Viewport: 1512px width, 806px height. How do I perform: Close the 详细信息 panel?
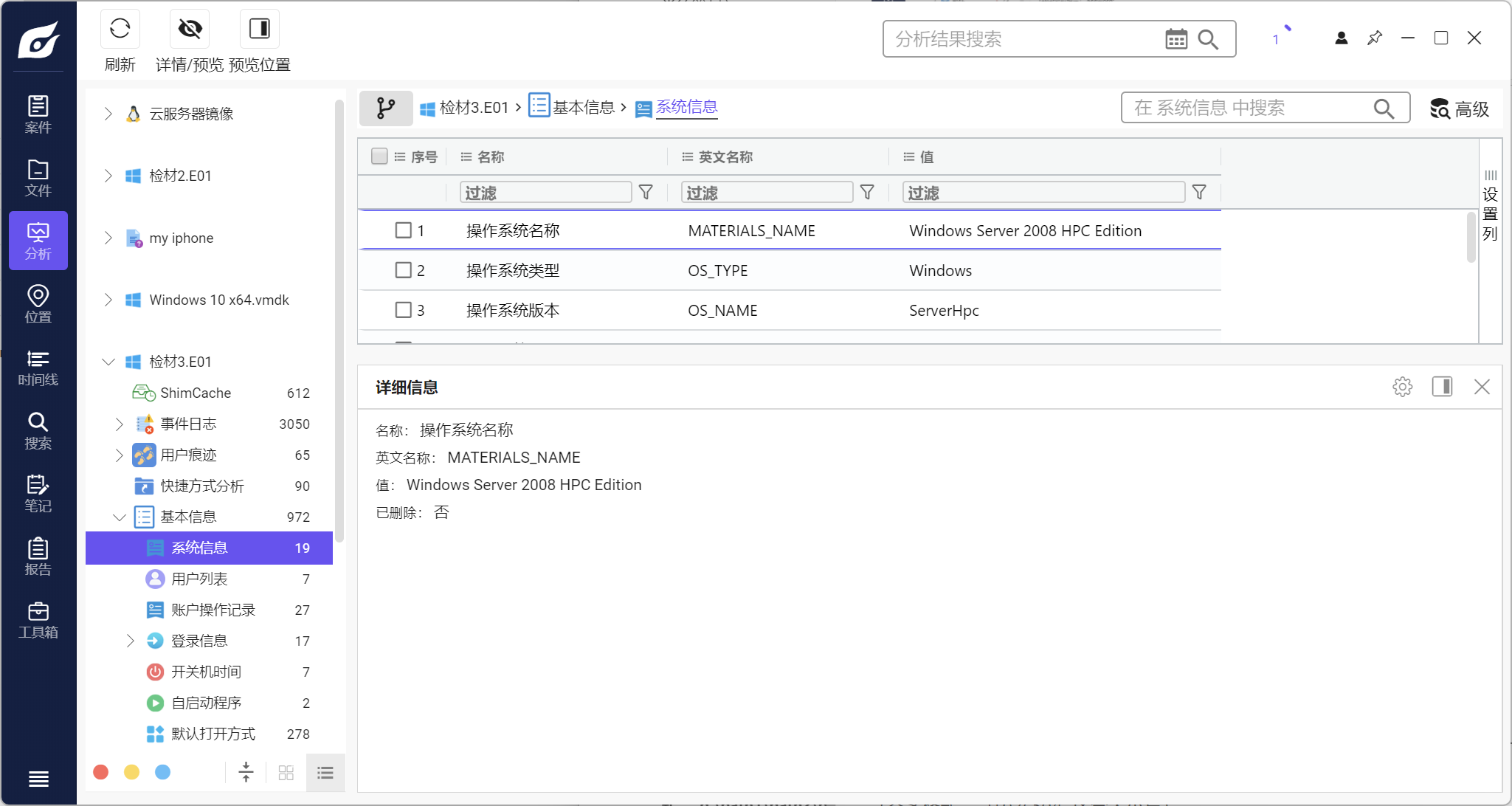[x=1482, y=387]
